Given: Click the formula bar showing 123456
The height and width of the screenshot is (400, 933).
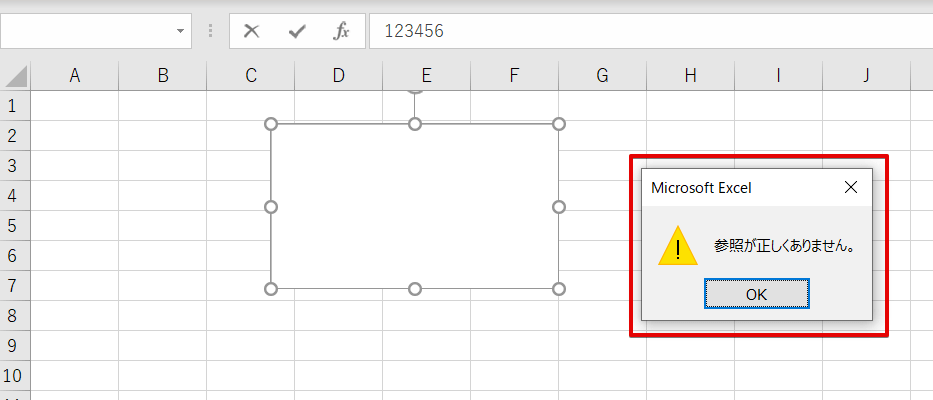Looking at the screenshot, I should (650, 31).
